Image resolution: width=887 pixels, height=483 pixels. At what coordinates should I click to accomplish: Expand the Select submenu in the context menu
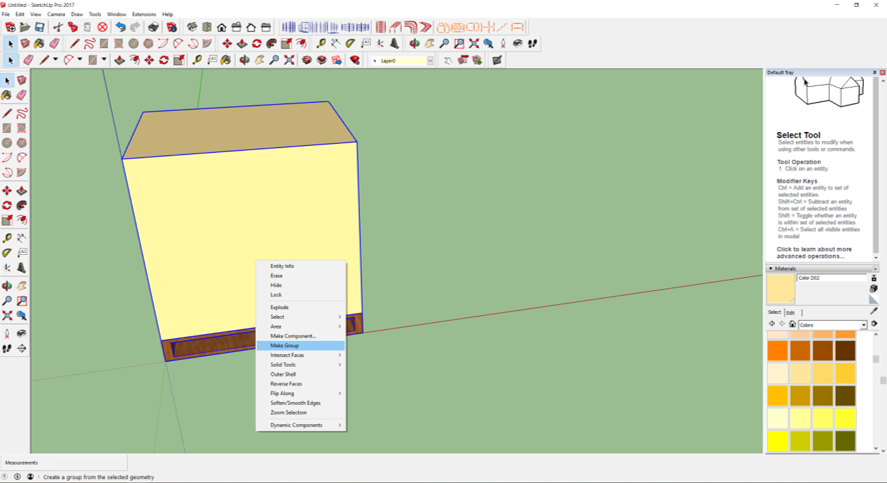point(301,317)
